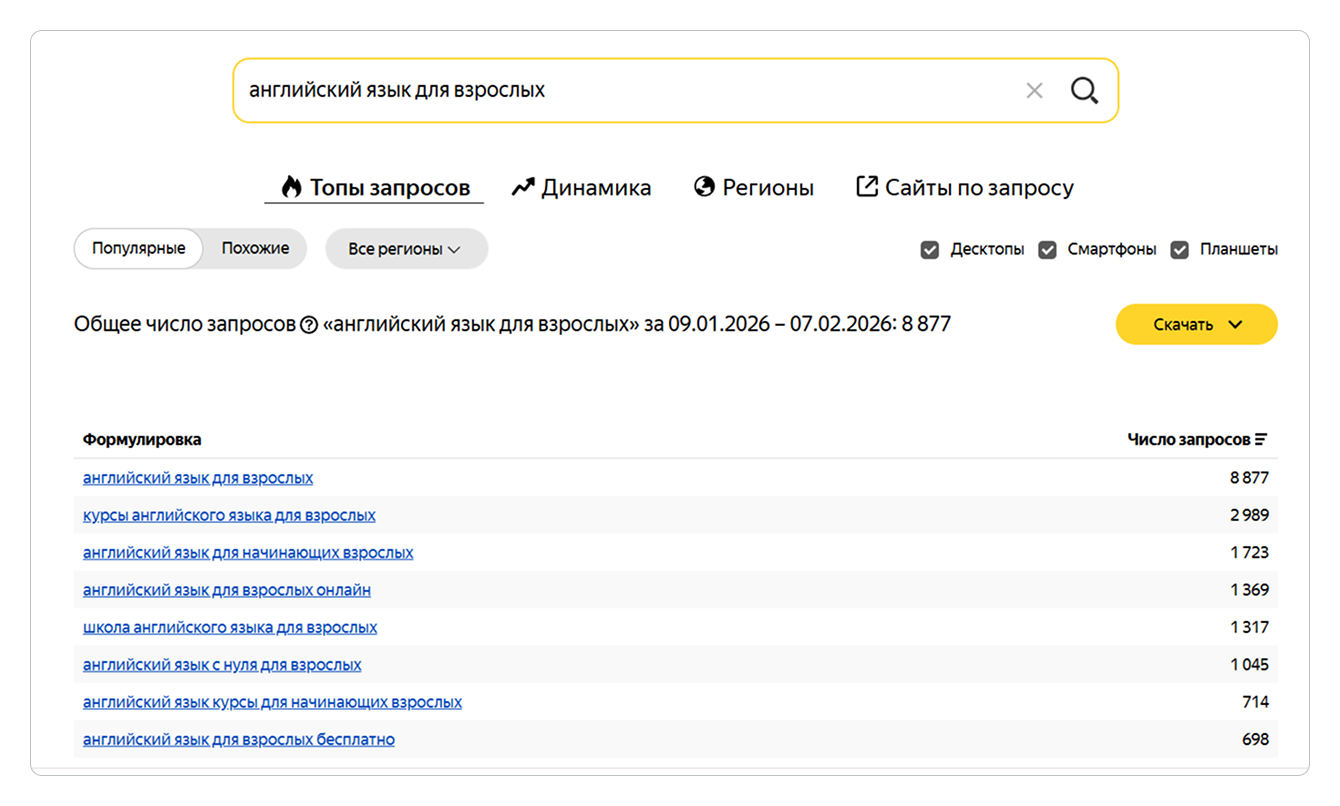Click the sort icon beside Число запросов
Viewport: 1340px width, 806px height.
tap(1261, 440)
